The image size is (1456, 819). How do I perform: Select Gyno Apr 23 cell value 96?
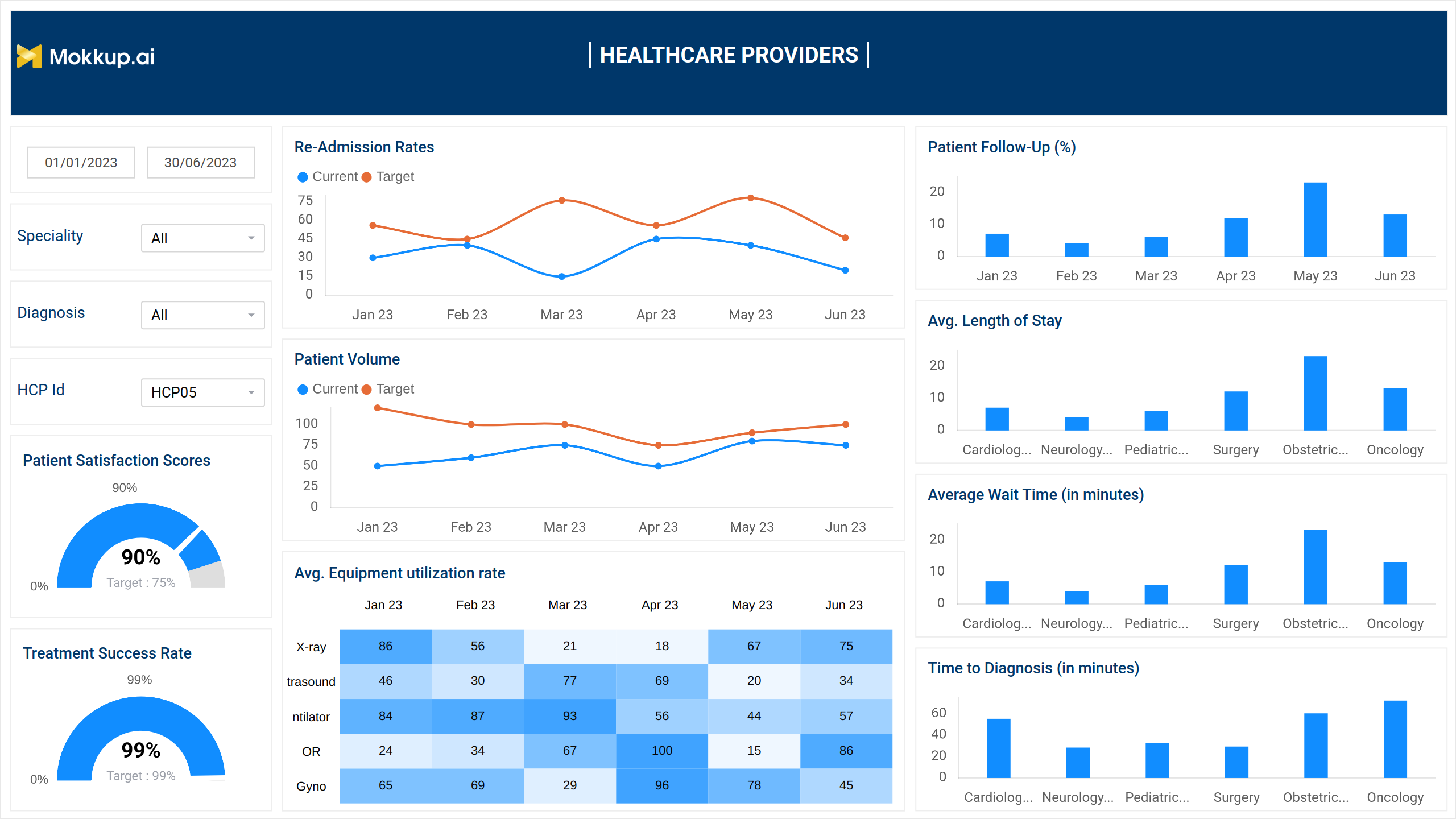662,785
